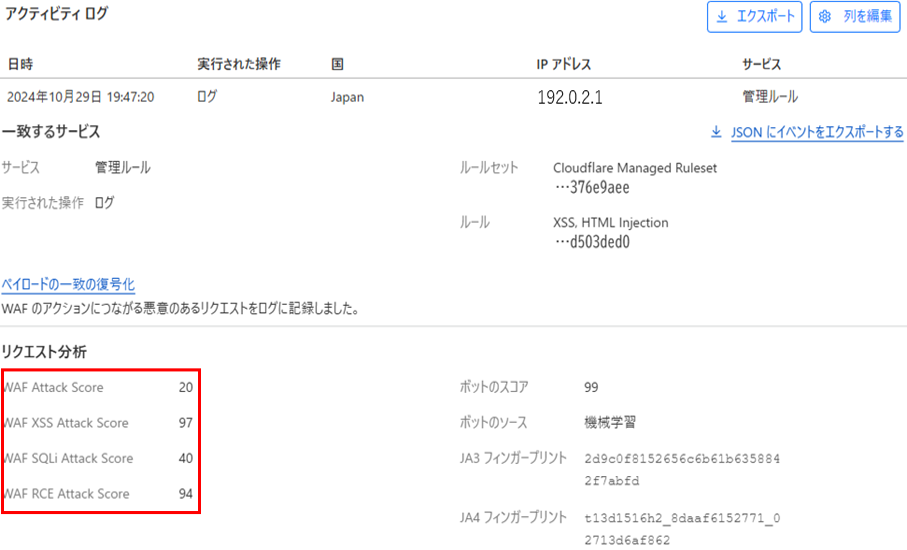Select the bot score value 99
The width and height of the screenshot is (907, 550).
[591, 387]
